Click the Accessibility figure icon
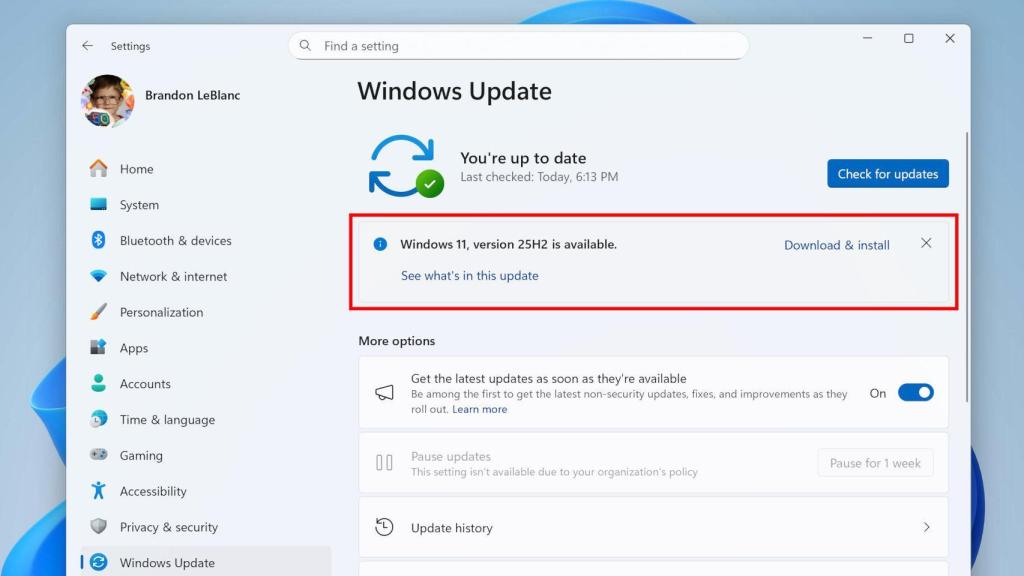Screen dimensions: 1024x576 tap(99, 491)
